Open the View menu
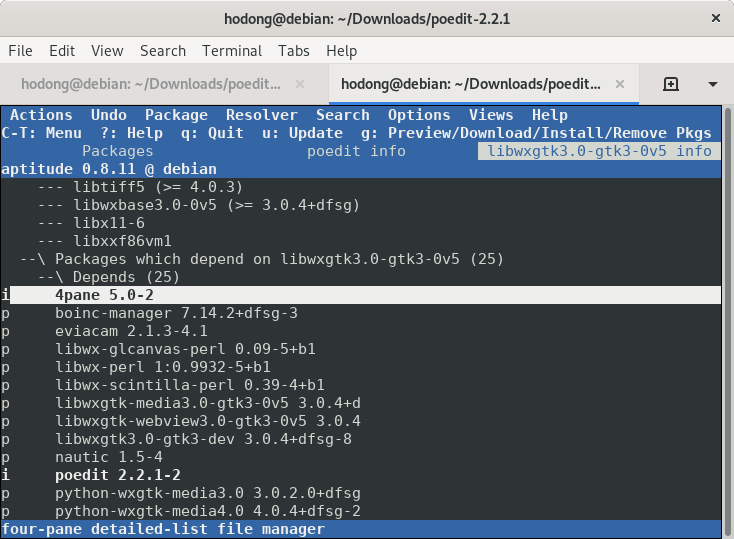 click(107, 51)
